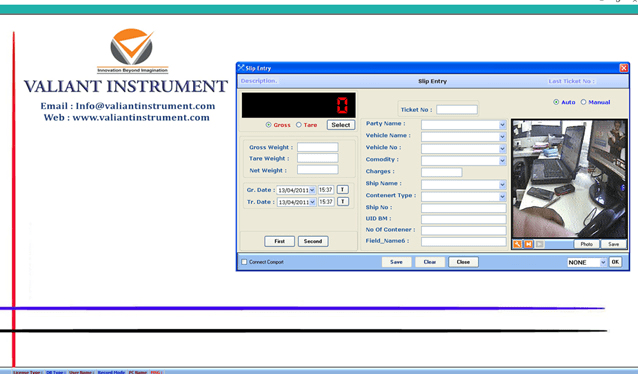Click the Net Weight input field
The image size is (638, 374).
[x=317, y=170]
